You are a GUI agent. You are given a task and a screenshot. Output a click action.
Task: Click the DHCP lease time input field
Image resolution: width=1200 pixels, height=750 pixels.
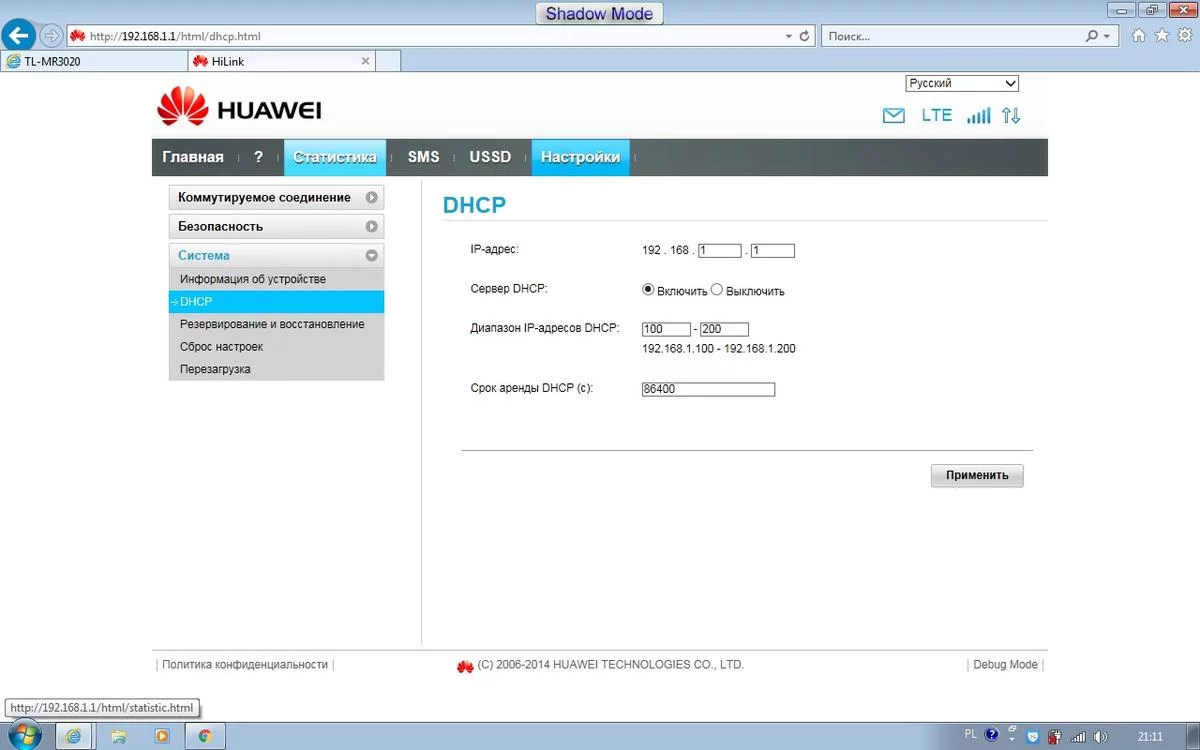click(708, 389)
